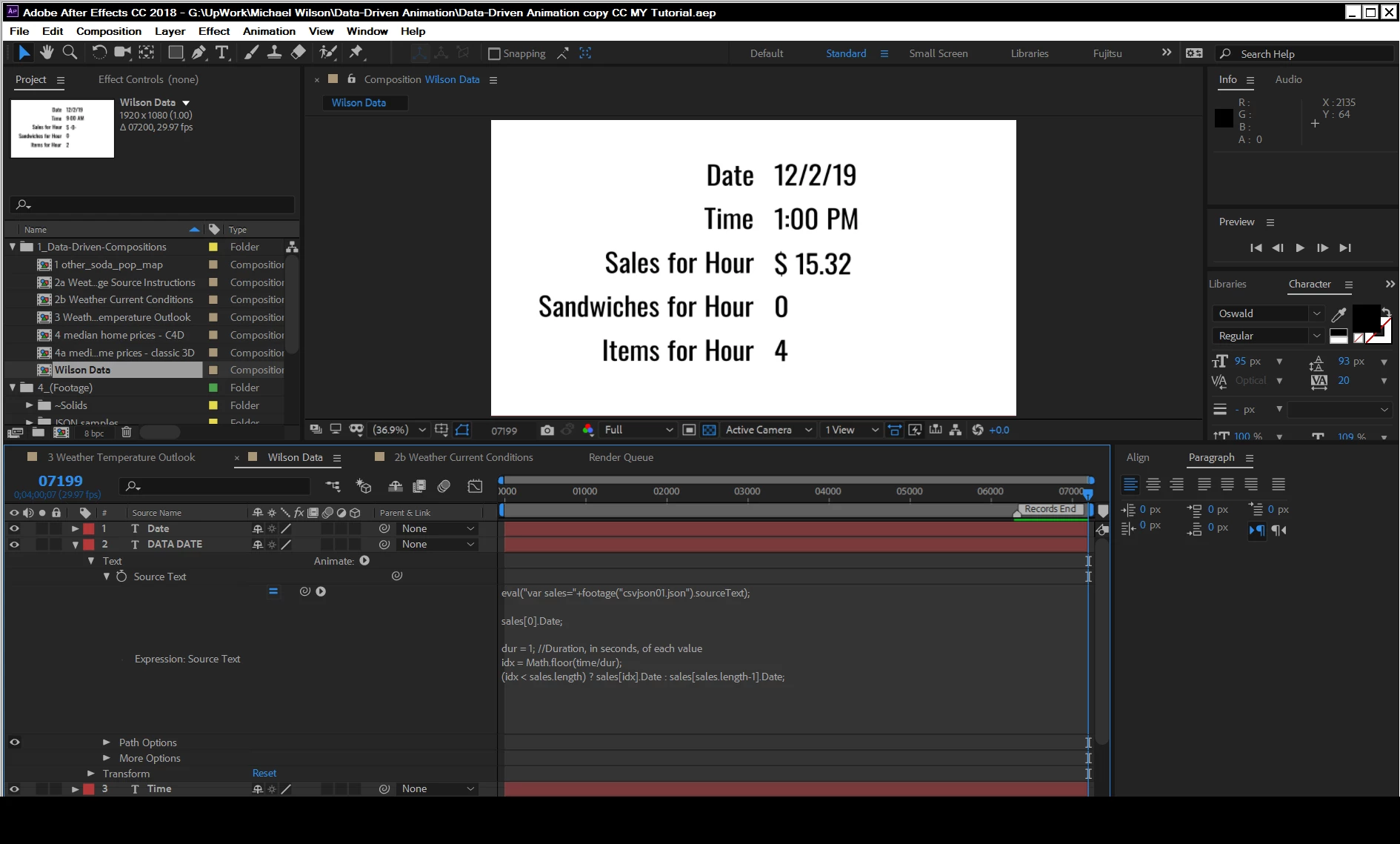This screenshot has height=844, width=1400.
Task: Switch to 2b Weather Current Conditions tab
Action: pos(463,457)
